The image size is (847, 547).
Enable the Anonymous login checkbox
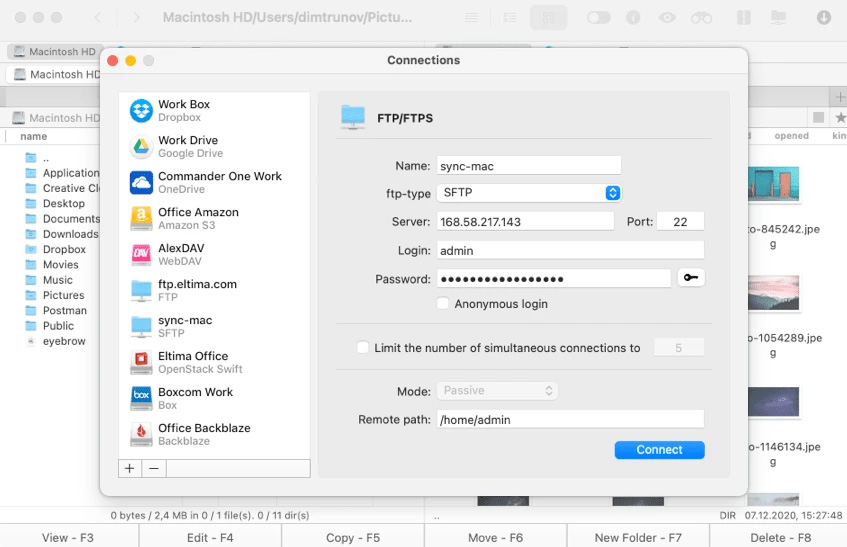pyautogui.click(x=443, y=304)
